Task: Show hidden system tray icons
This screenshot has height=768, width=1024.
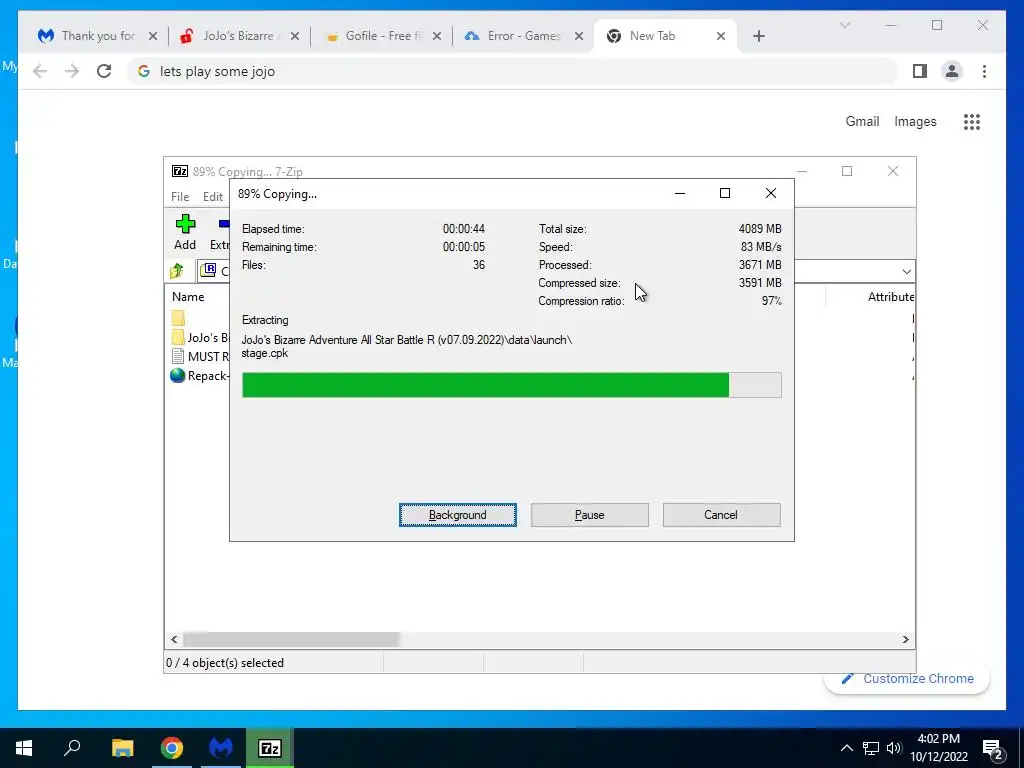Action: pyautogui.click(x=846, y=748)
